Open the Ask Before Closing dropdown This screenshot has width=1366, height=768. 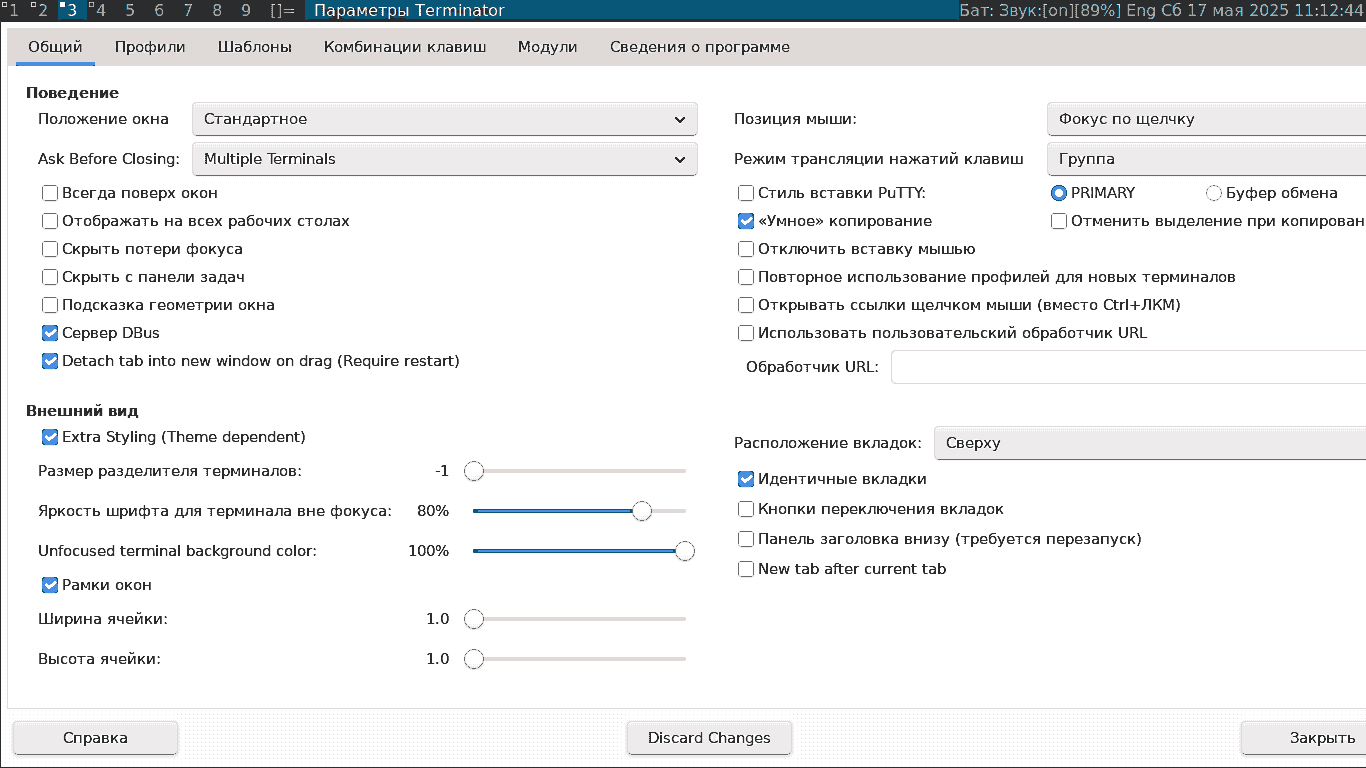click(444, 159)
